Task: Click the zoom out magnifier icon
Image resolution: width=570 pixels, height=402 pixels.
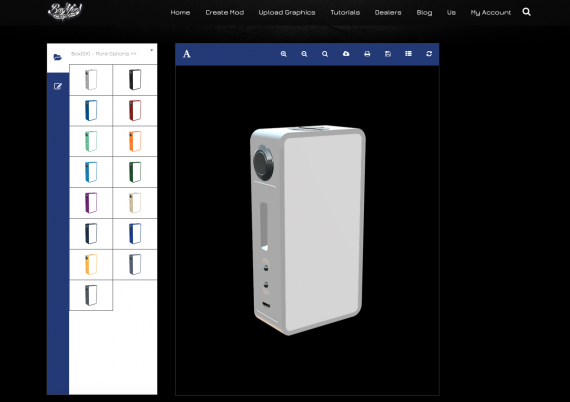Action: pos(304,54)
